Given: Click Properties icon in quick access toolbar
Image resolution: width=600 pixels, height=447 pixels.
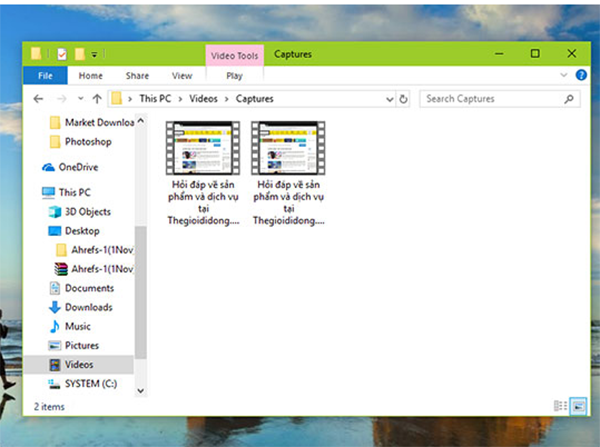Looking at the screenshot, I should [x=62, y=53].
